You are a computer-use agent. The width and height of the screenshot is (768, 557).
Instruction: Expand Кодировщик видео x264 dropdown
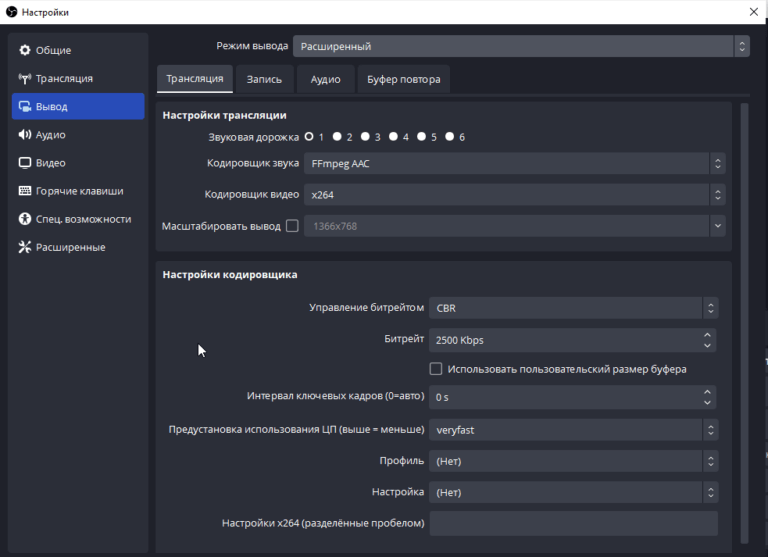(516, 194)
